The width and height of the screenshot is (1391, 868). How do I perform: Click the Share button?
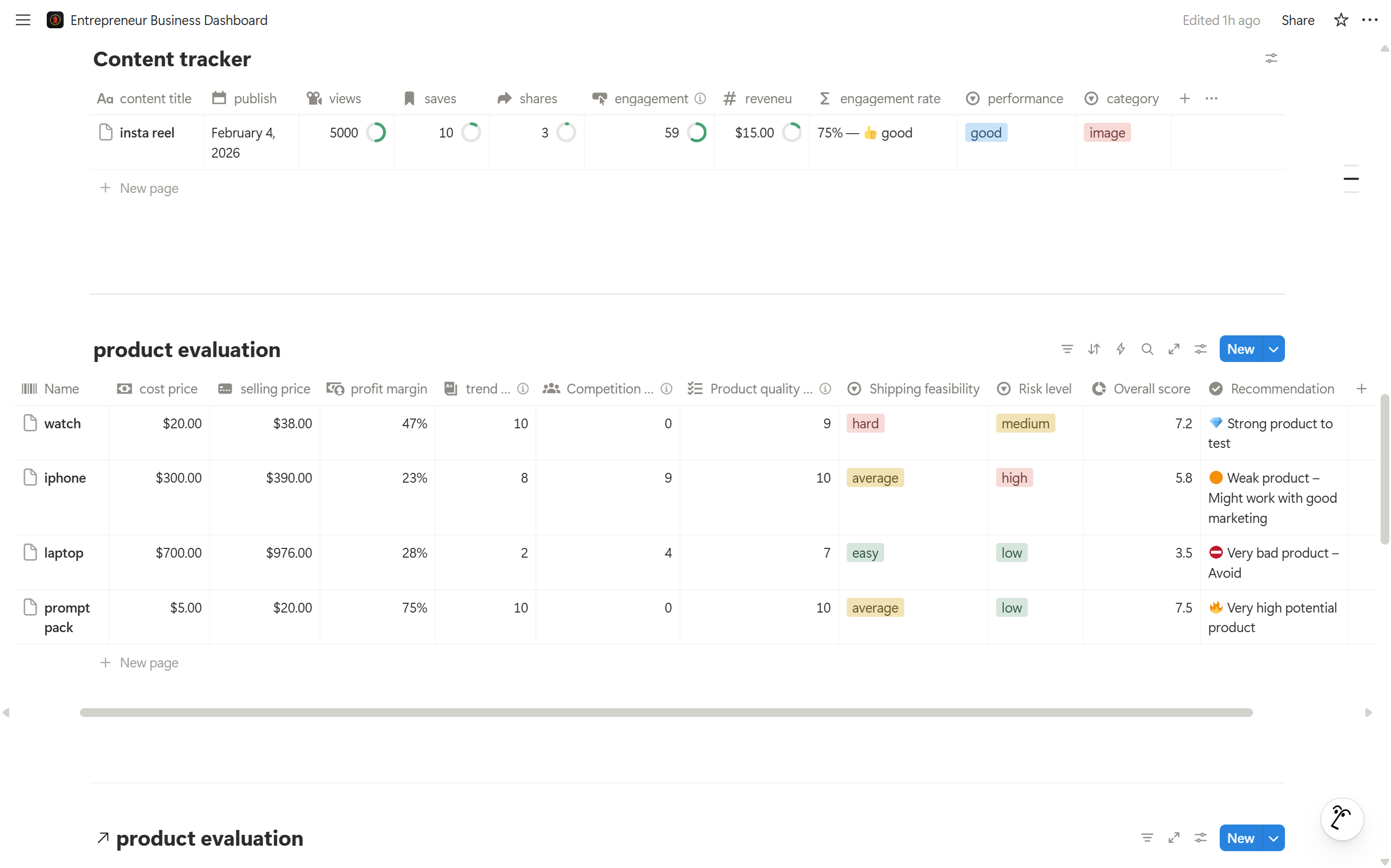point(1299,20)
